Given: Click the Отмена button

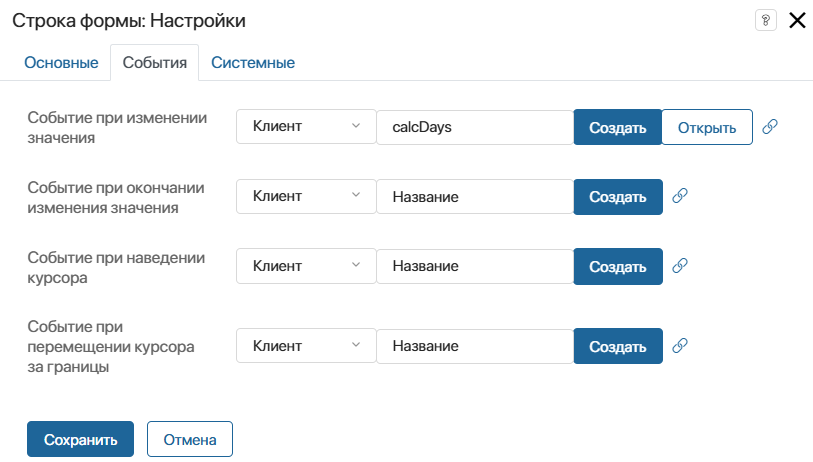Looking at the screenshot, I should 190,439.
